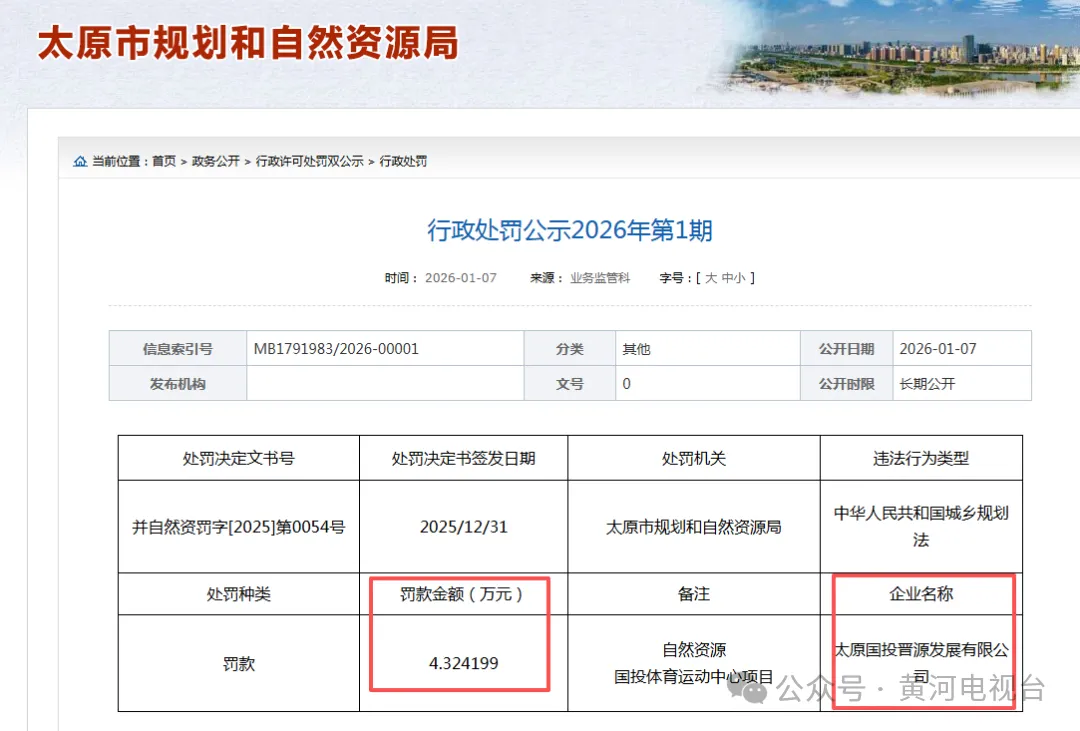This screenshot has width=1080, height=731.
Task: Click the headline 行政处罚公示2026年第1期
Action: click(x=570, y=230)
